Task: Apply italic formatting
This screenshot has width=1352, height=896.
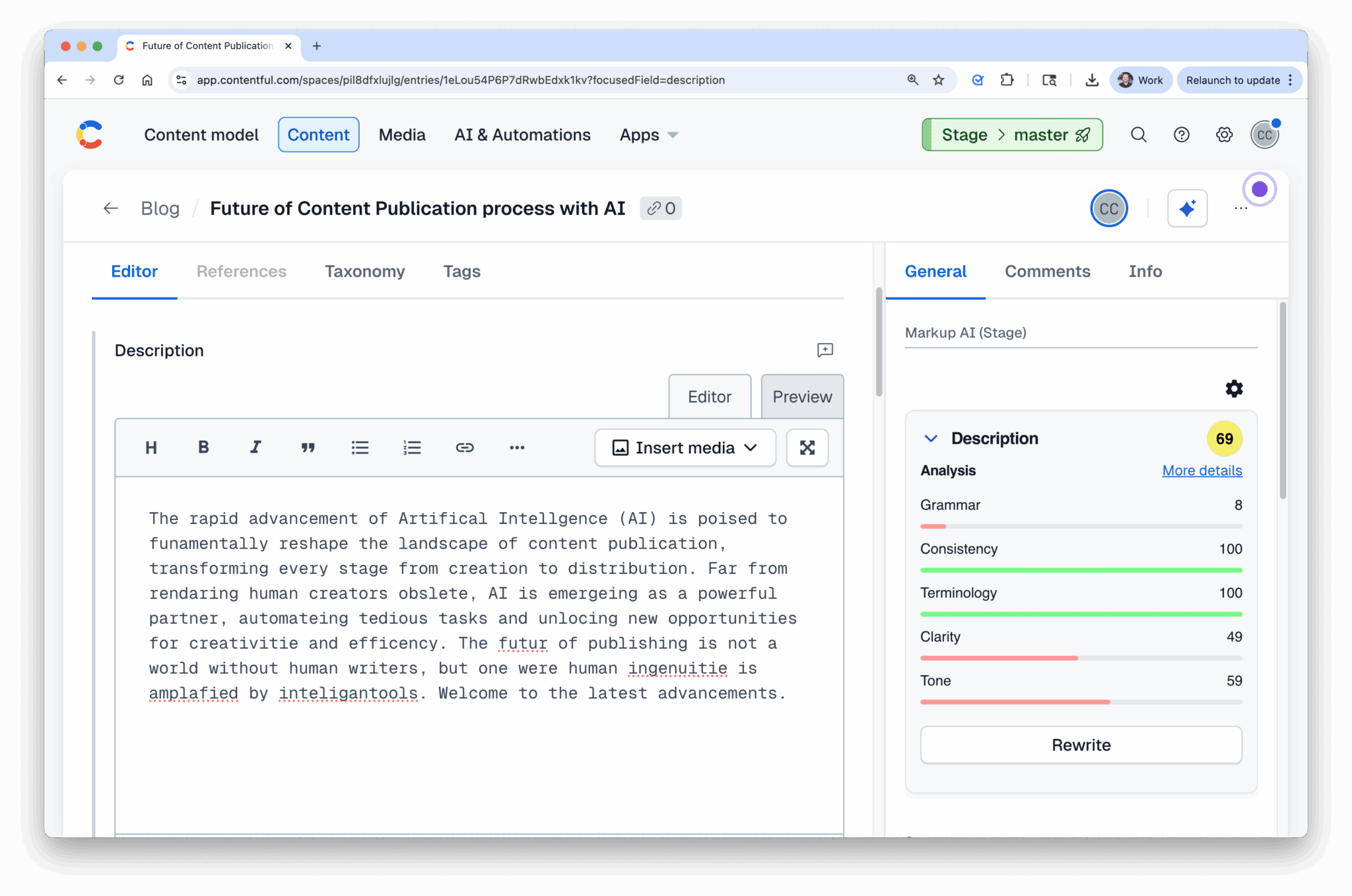Action: (255, 447)
